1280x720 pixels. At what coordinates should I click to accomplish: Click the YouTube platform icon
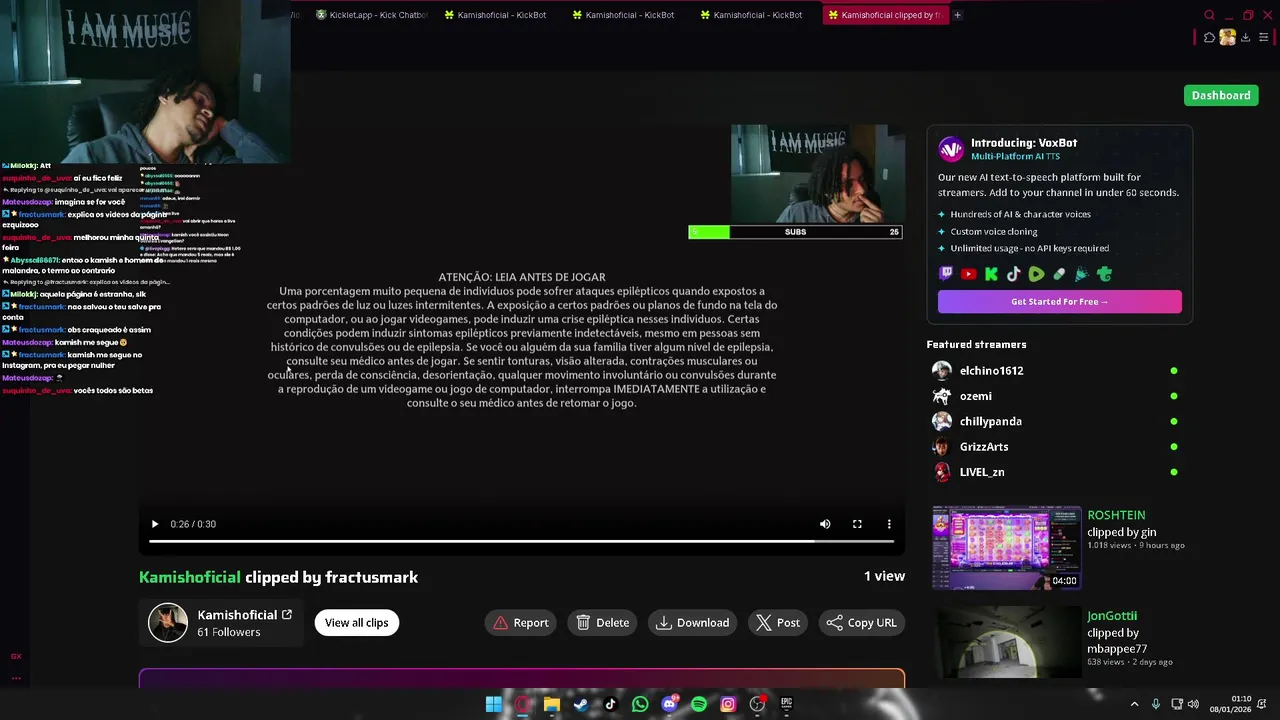[969, 274]
